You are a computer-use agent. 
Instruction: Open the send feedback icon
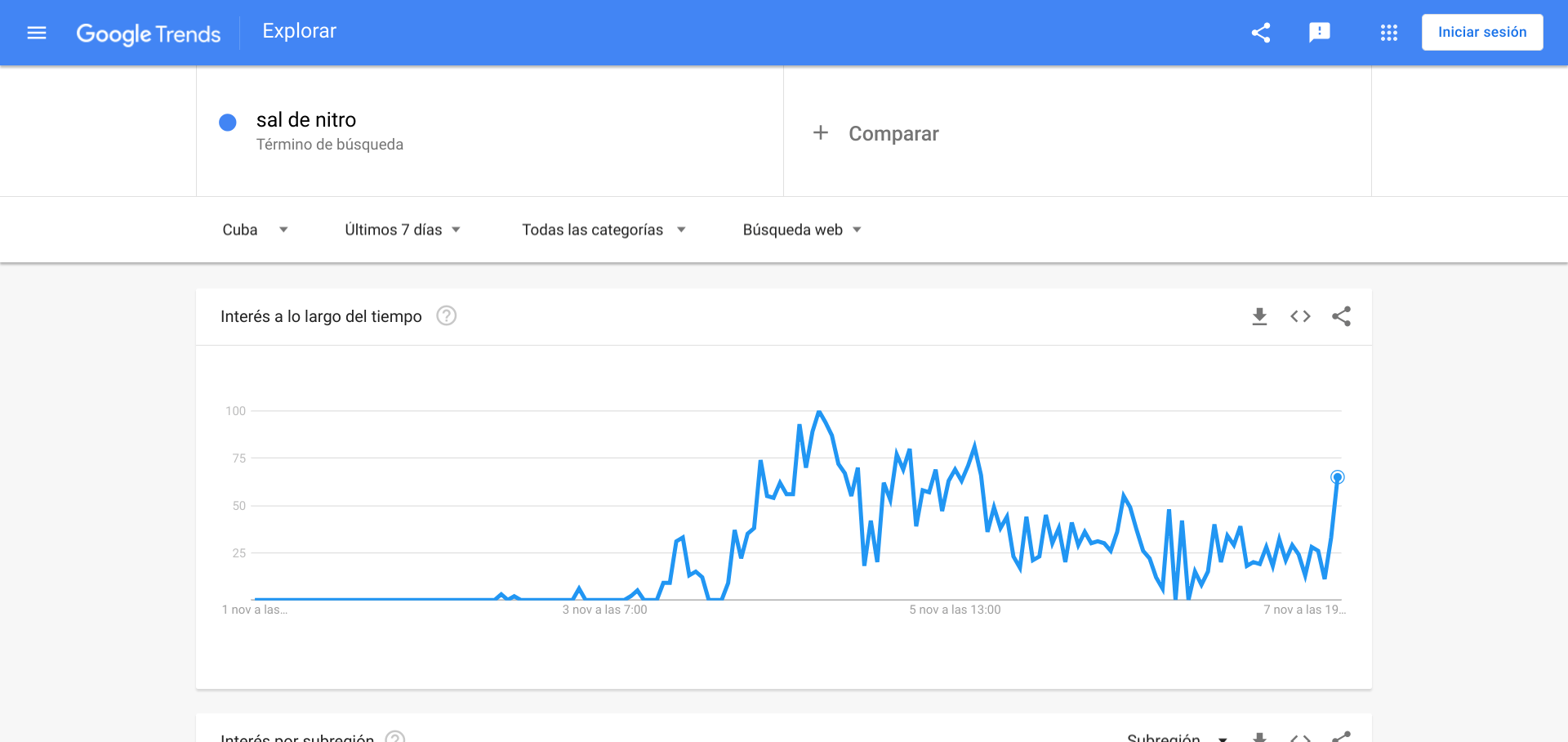[x=1320, y=33]
